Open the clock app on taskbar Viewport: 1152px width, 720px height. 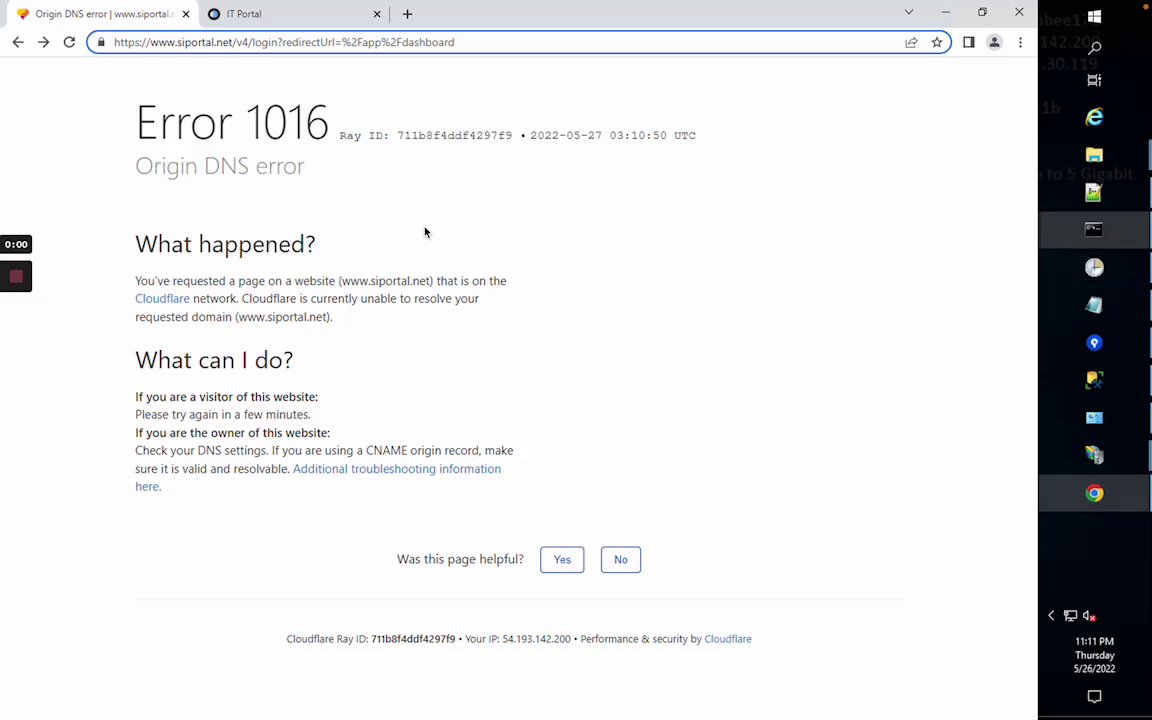[1094, 267]
